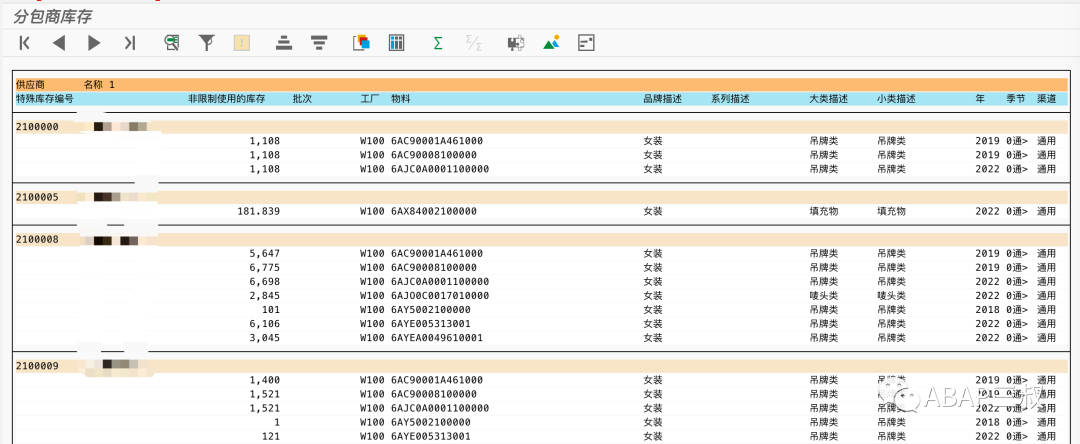Click the stock quantity 181.839
This screenshot has height=444, width=1080.
click(258, 211)
